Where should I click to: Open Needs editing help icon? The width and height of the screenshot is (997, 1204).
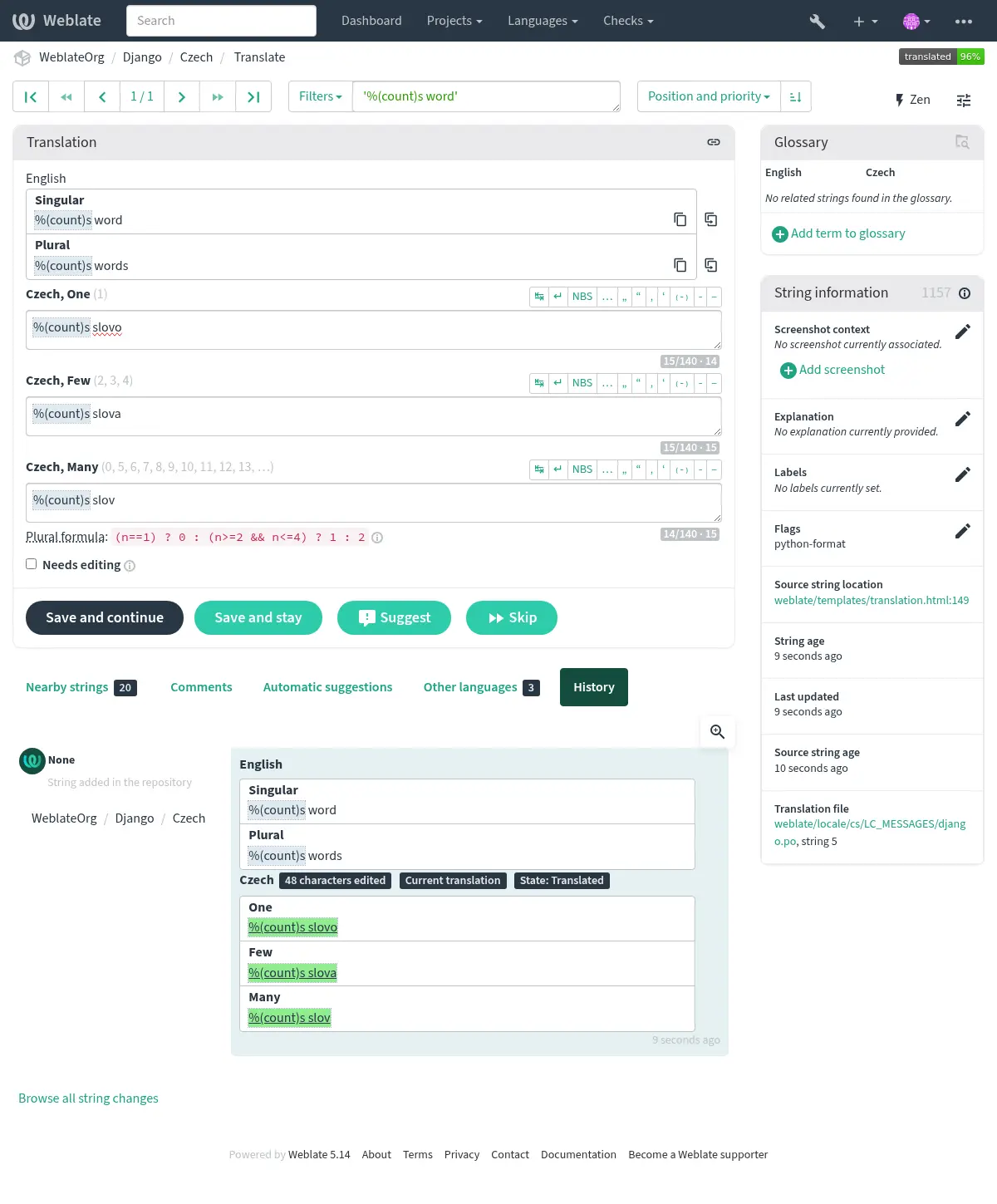coord(130,566)
